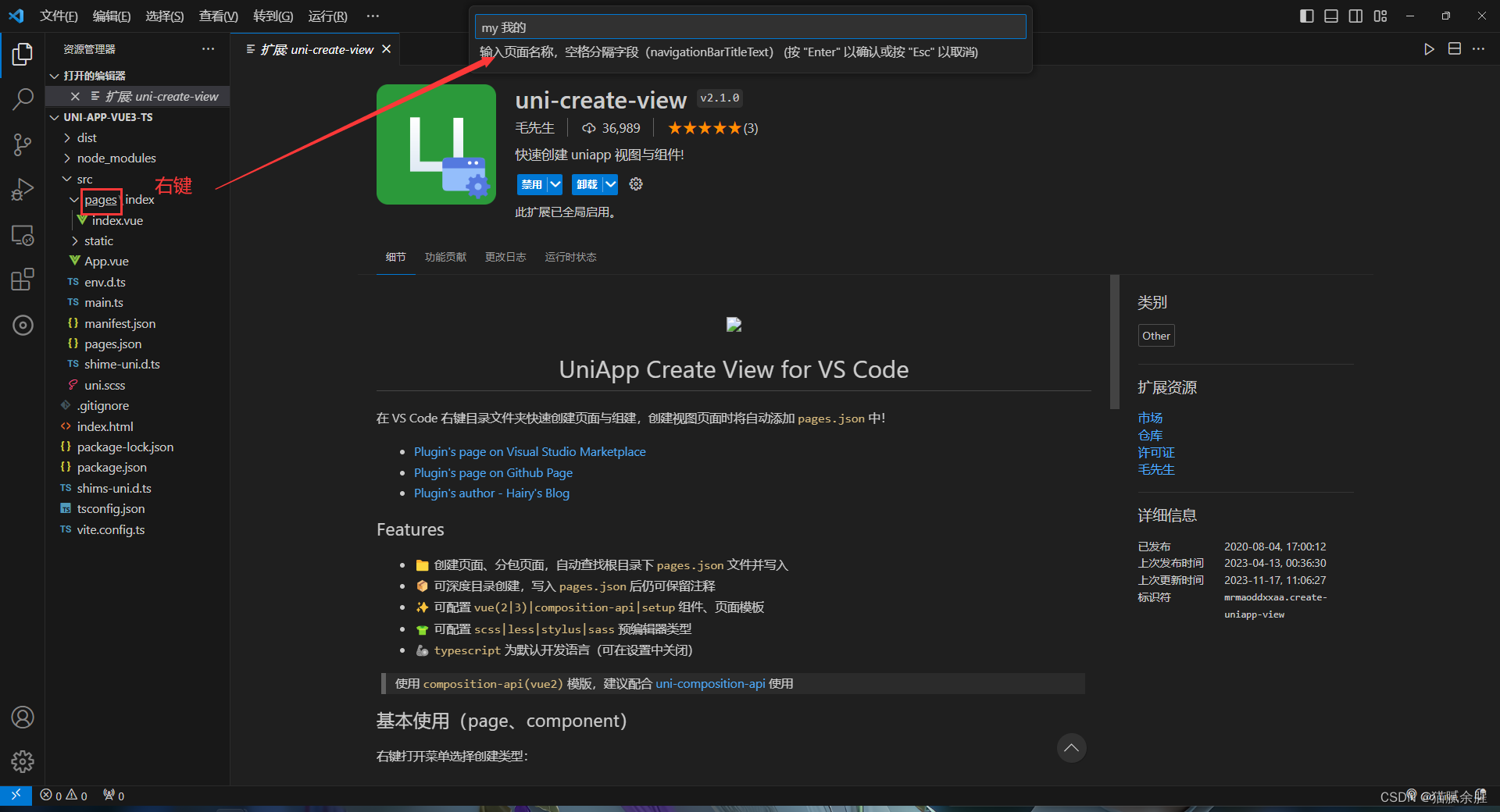Open the customize layout icon
This screenshot has width=1500, height=812.
(x=1380, y=16)
